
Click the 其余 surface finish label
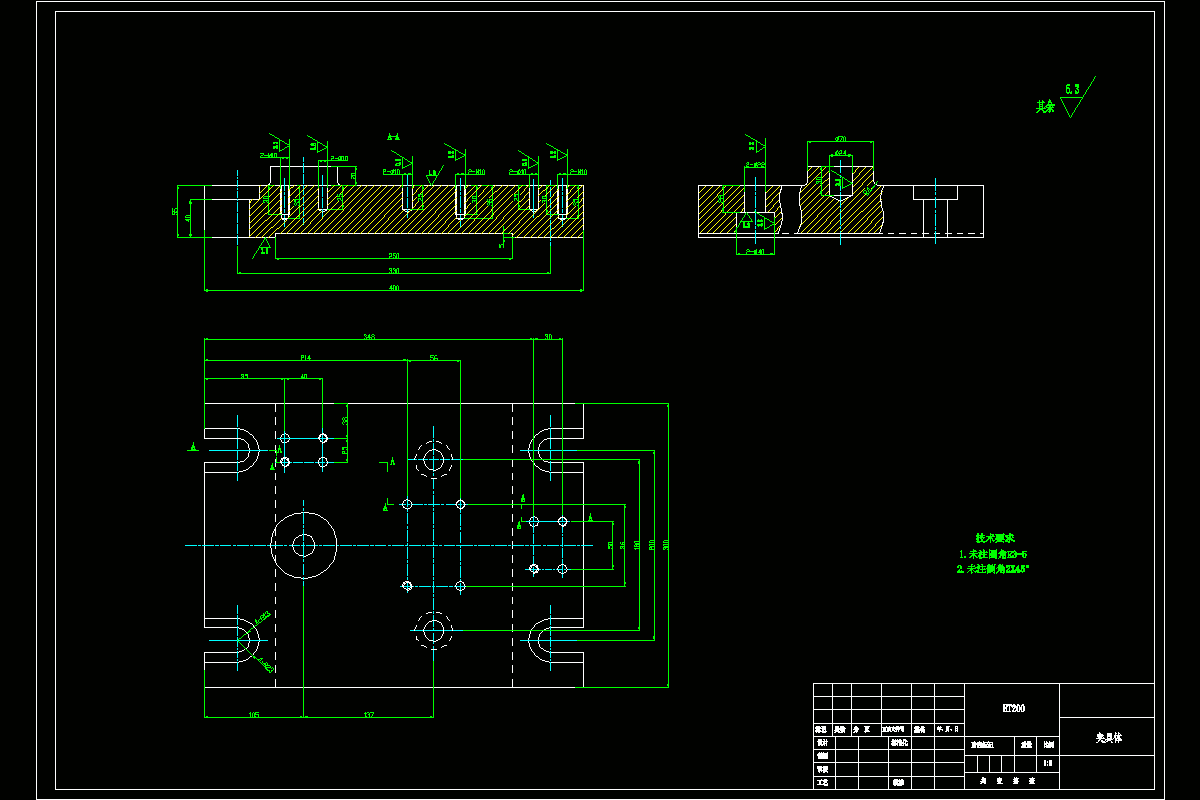pyautogui.click(x=1045, y=106)
